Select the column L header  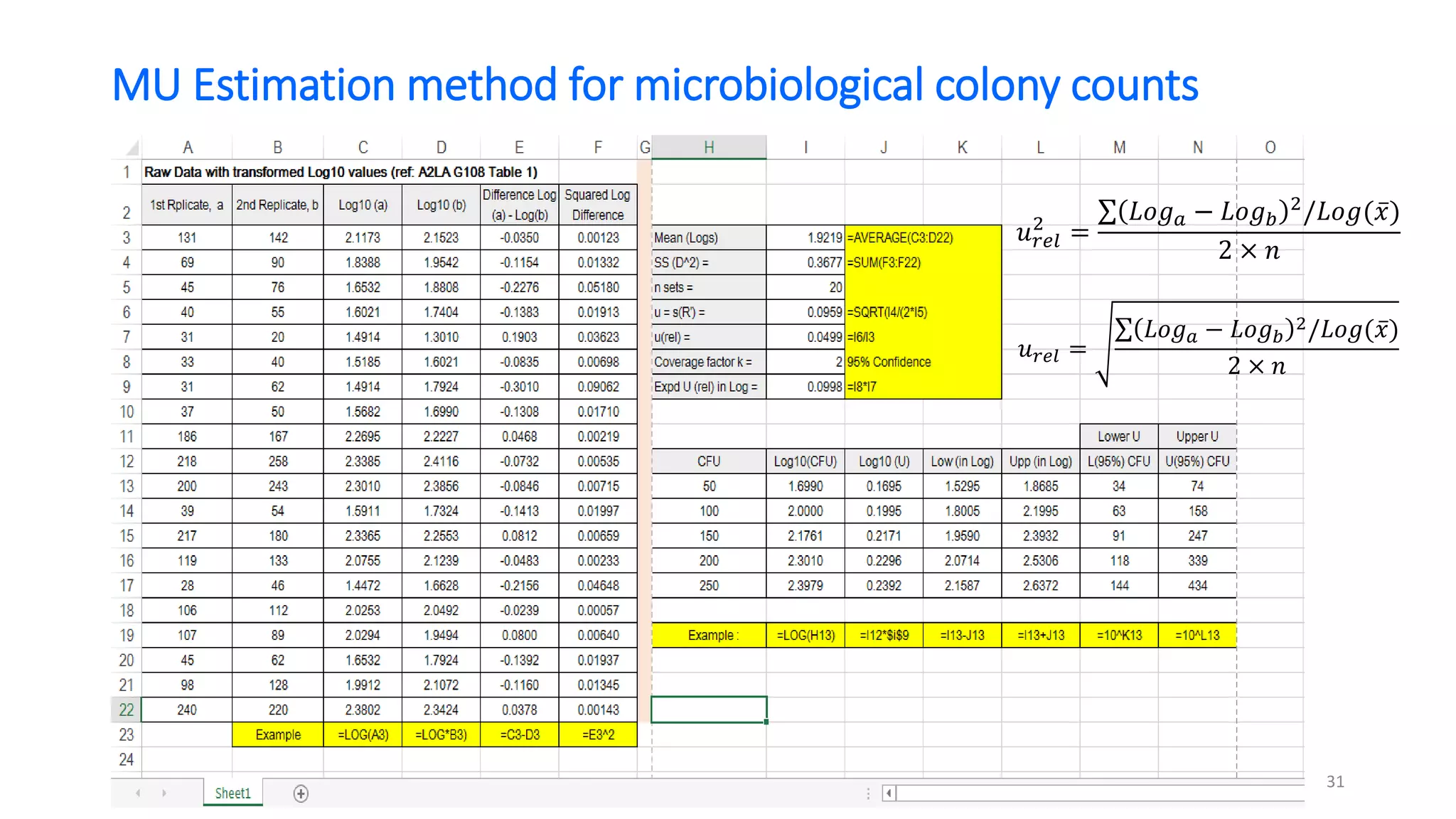1041,147
